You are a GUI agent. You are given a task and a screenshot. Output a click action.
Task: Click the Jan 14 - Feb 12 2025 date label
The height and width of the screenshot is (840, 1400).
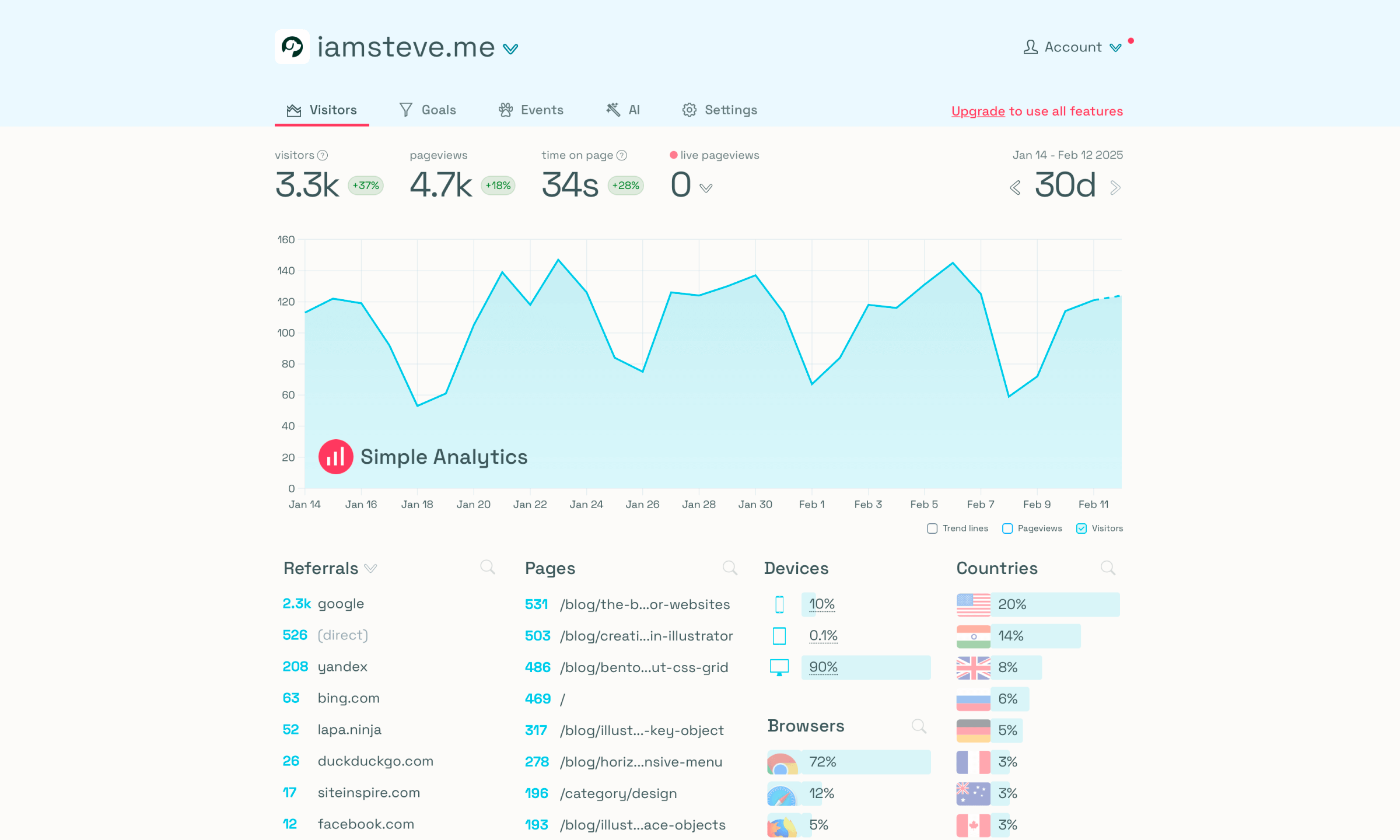pos(1067,155)
